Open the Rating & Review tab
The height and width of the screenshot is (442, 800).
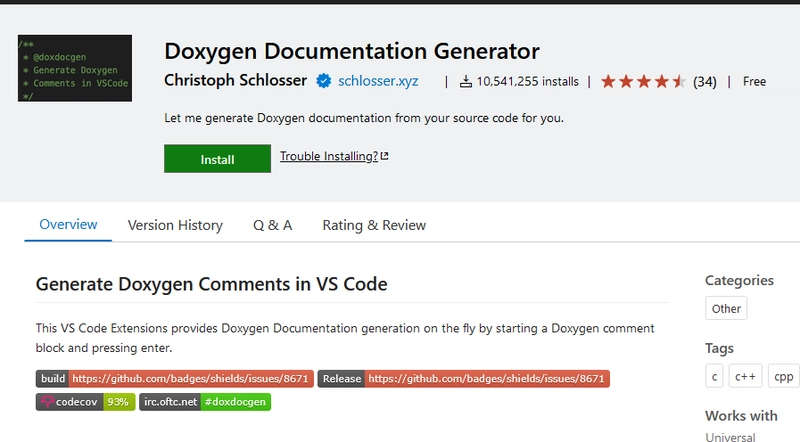(374, 225)
